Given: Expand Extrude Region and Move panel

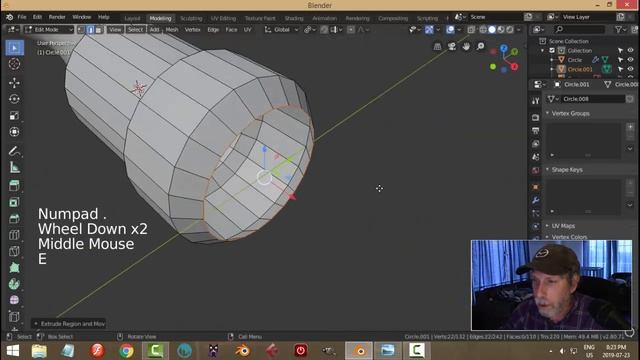Looking at the screenshot, I should coord(69,324).
